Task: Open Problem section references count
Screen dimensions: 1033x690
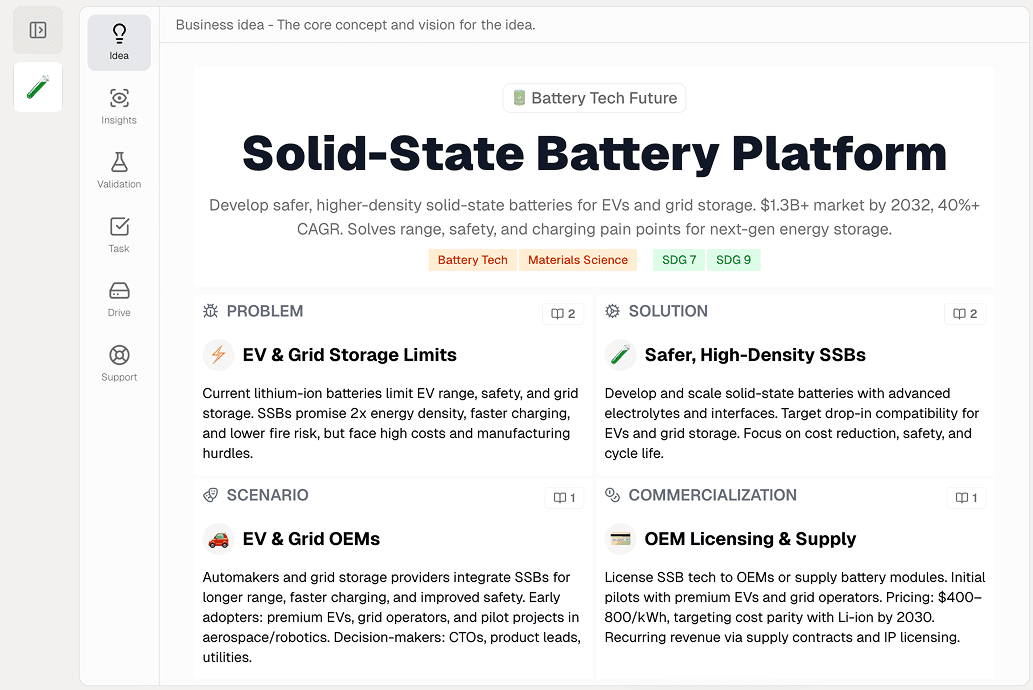Action: click(x=563, y=314)
